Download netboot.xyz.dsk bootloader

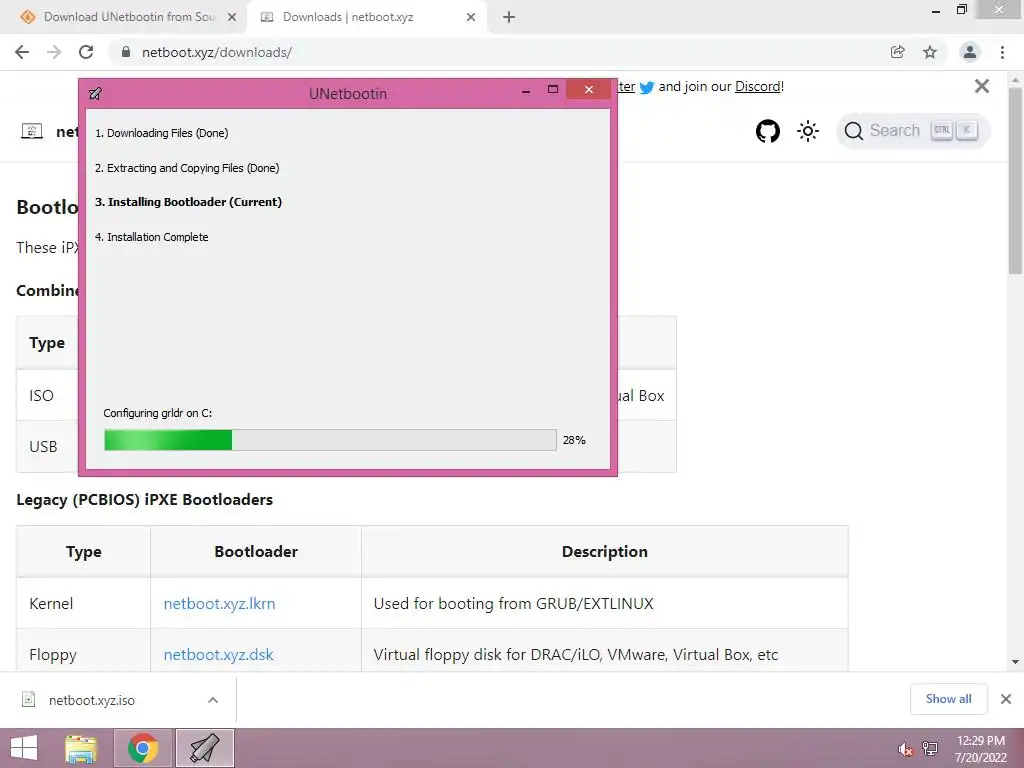coord(218,654)
